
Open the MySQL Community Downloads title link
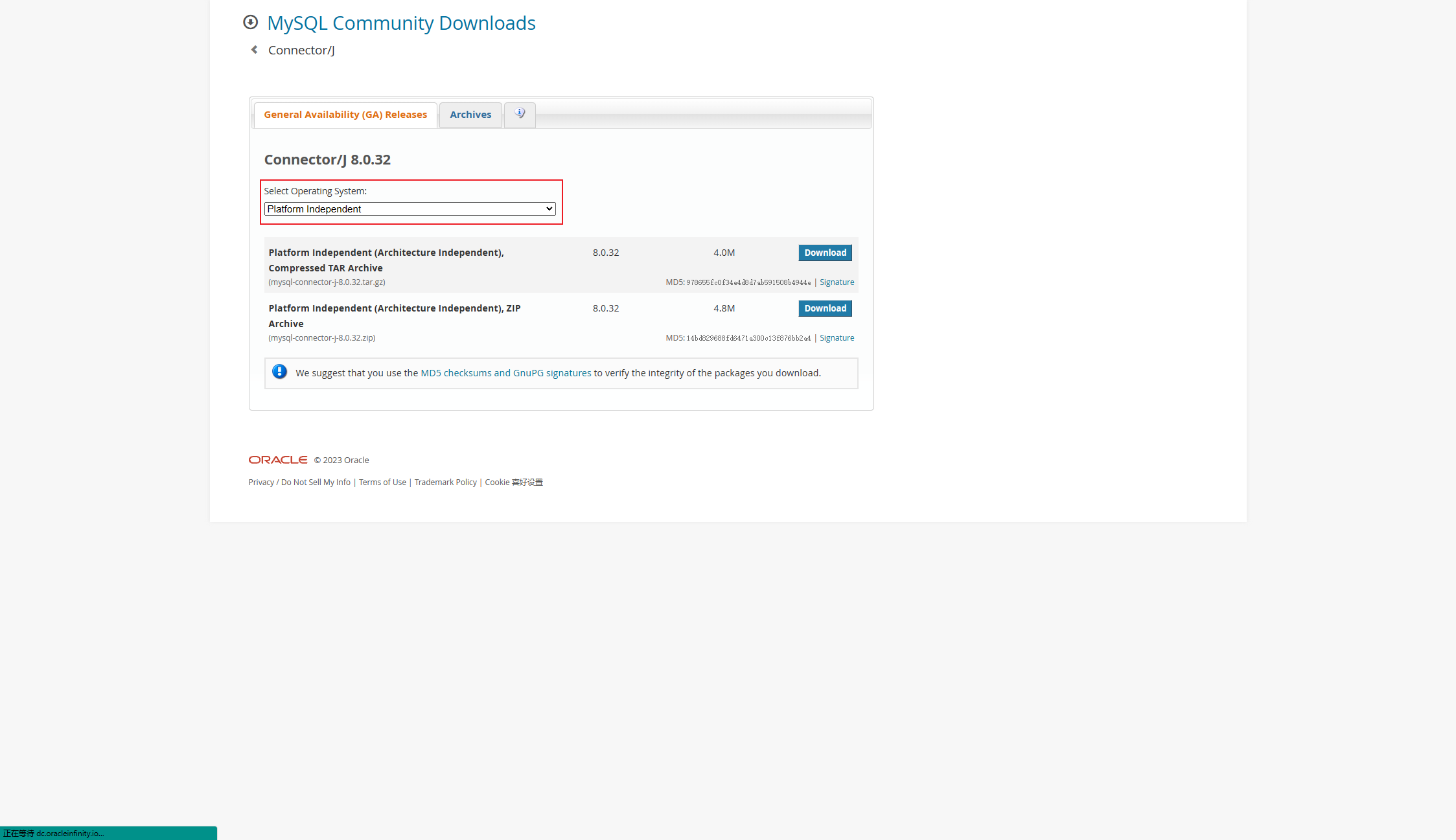coord(401,23)
